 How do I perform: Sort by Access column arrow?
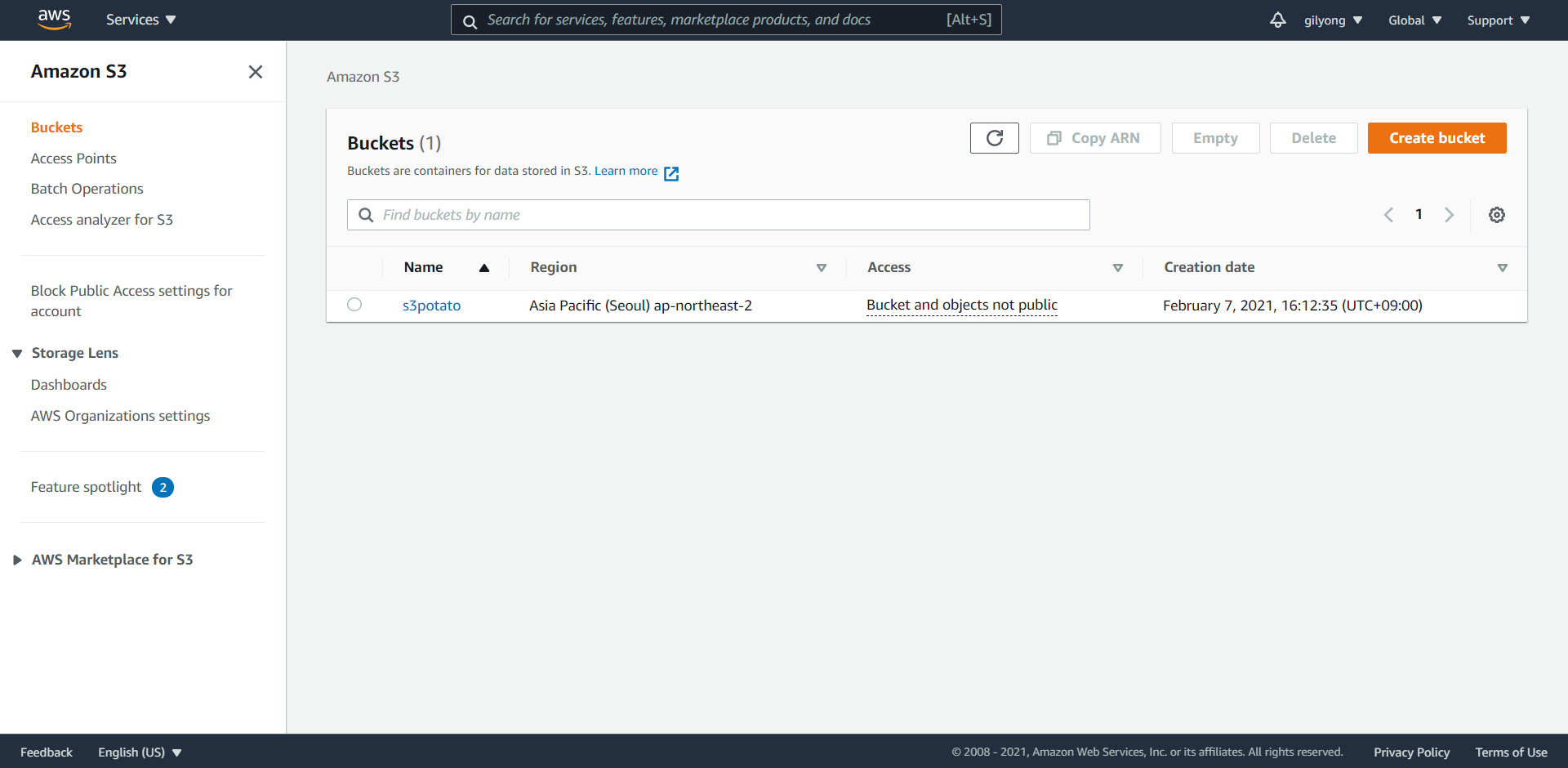click(x=1118, y=268)
